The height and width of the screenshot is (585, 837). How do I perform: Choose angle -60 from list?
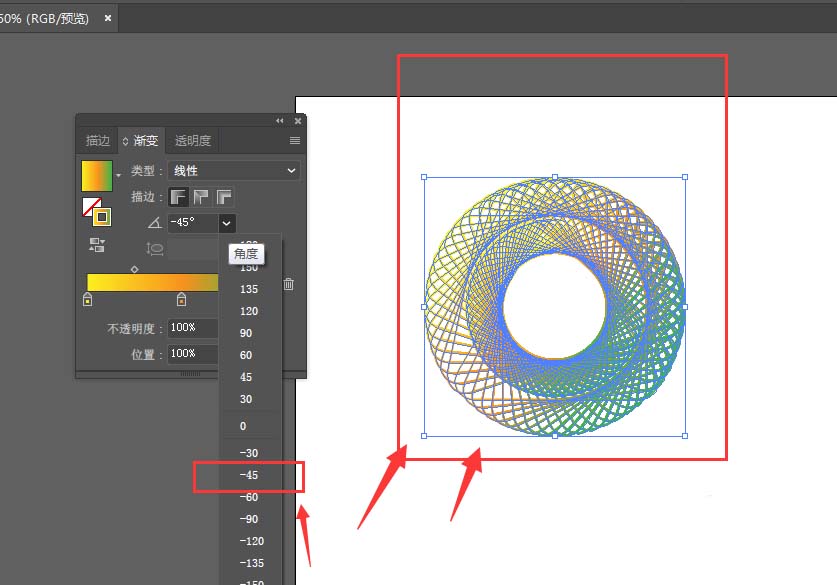(x=249, y=497)
